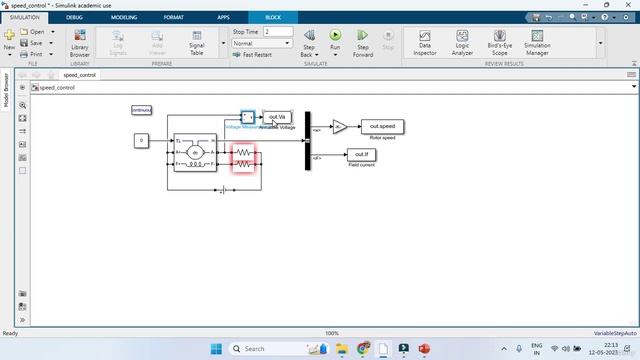Viewport: 640px width, 360px height.
Task: Select the out.speed To Workspace block
Action: pyautogui.click(x=382, y=127)
